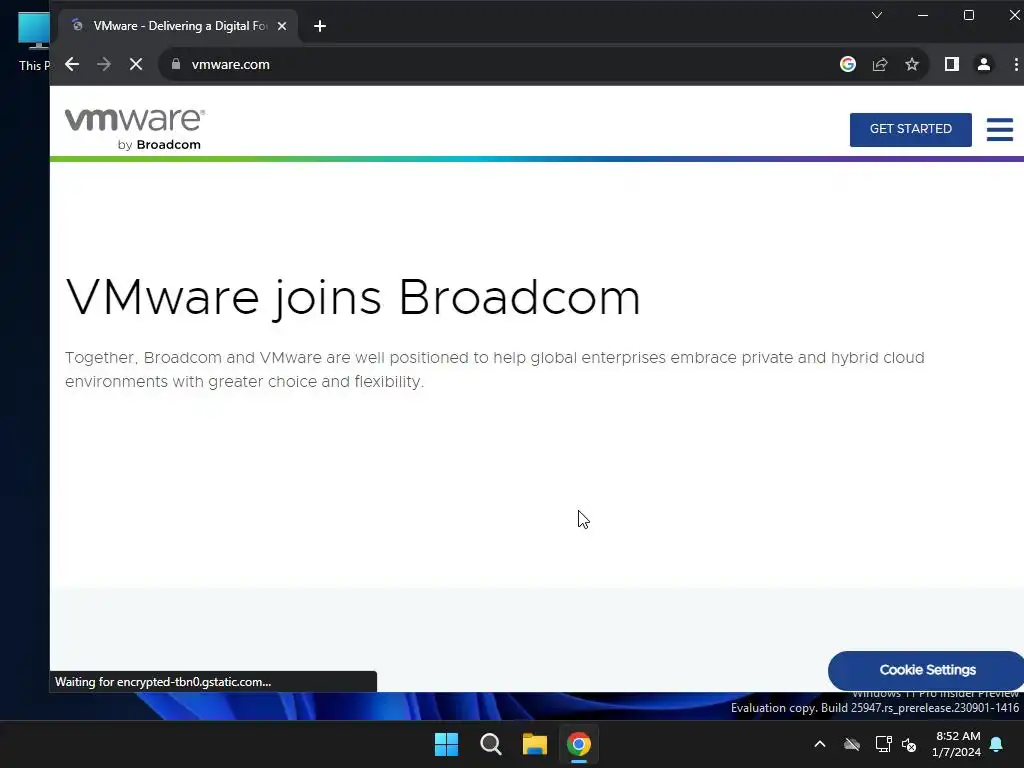Image resolution: width=1024 pixels, height=768 pixels.
Task: Stop loading the vmware.com page
Action: (x=136, y=64)
